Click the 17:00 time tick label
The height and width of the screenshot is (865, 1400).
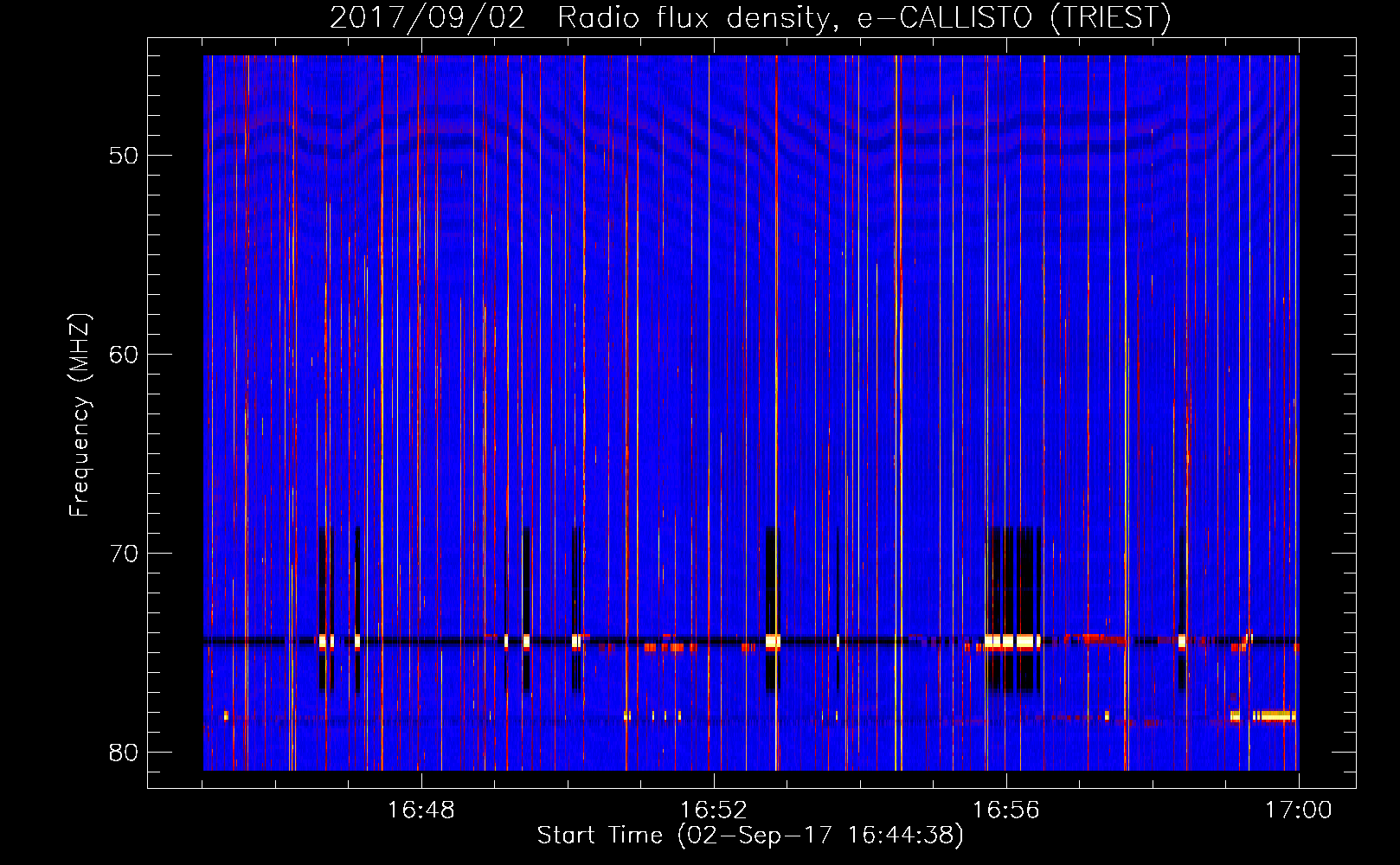tap(1299, 811)
